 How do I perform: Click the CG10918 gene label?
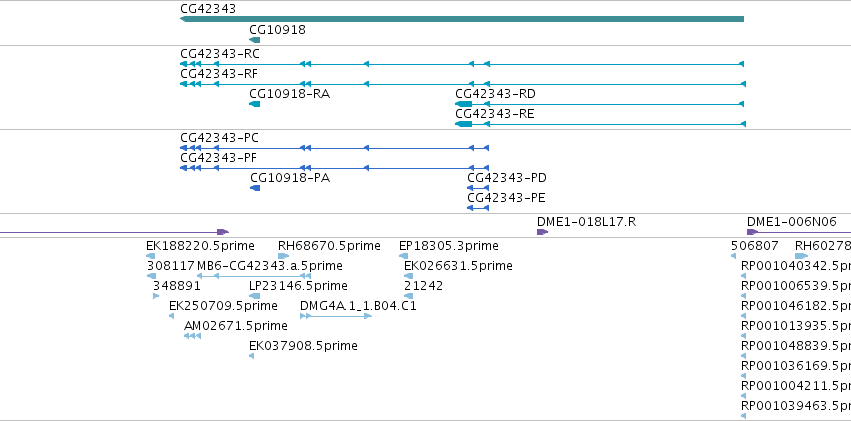tap(277, 30)
